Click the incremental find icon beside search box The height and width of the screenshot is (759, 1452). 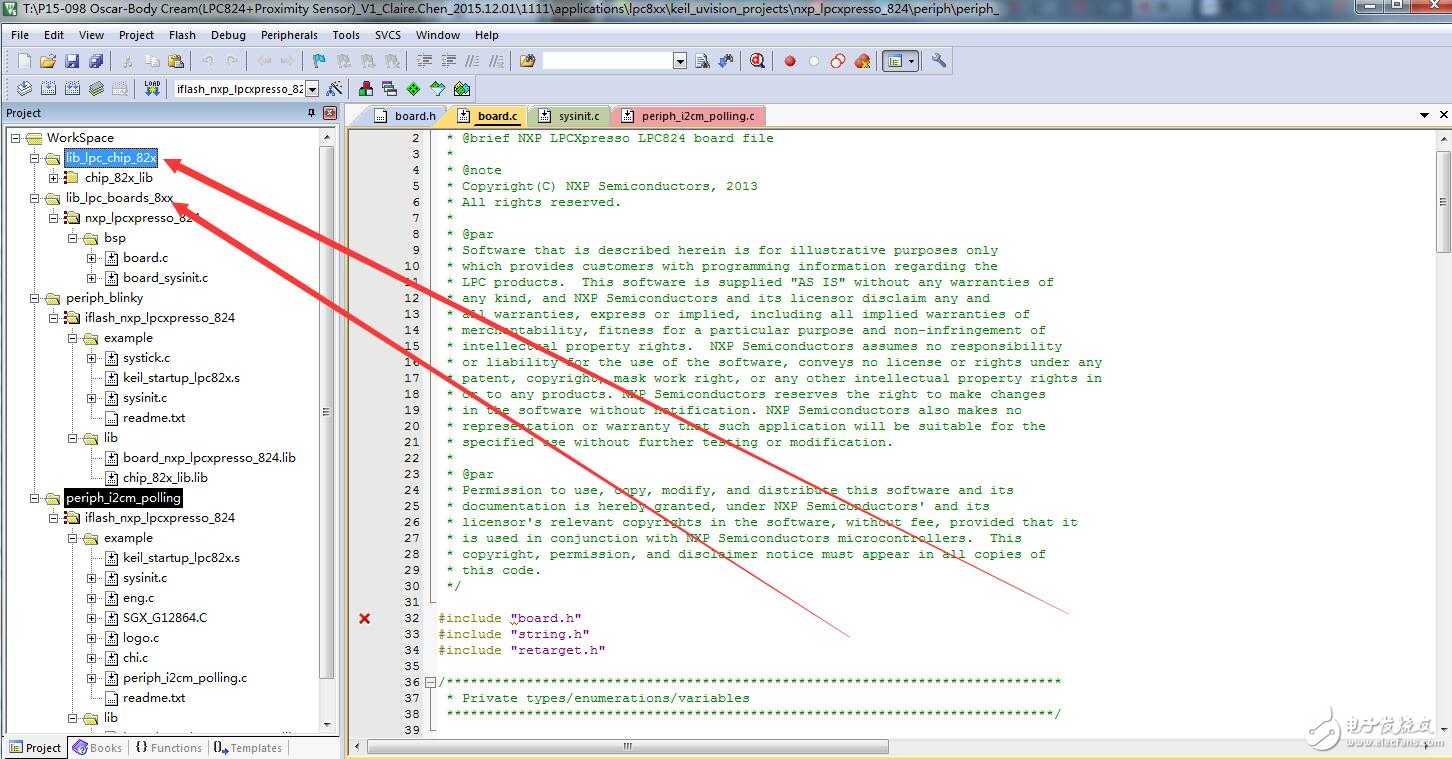[726, 61]
